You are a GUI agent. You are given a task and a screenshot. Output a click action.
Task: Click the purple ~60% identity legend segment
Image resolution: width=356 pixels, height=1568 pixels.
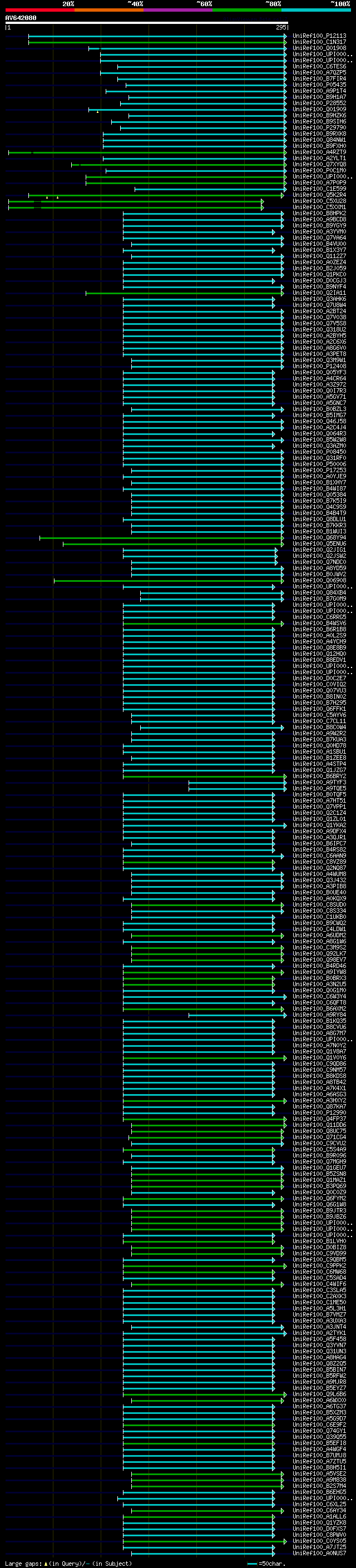point(179,11)
